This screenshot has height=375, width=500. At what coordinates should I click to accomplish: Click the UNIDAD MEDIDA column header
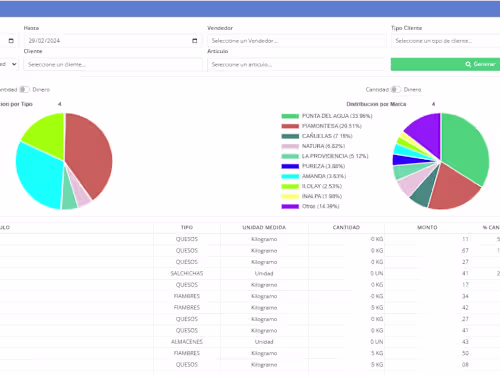[264, 227]
